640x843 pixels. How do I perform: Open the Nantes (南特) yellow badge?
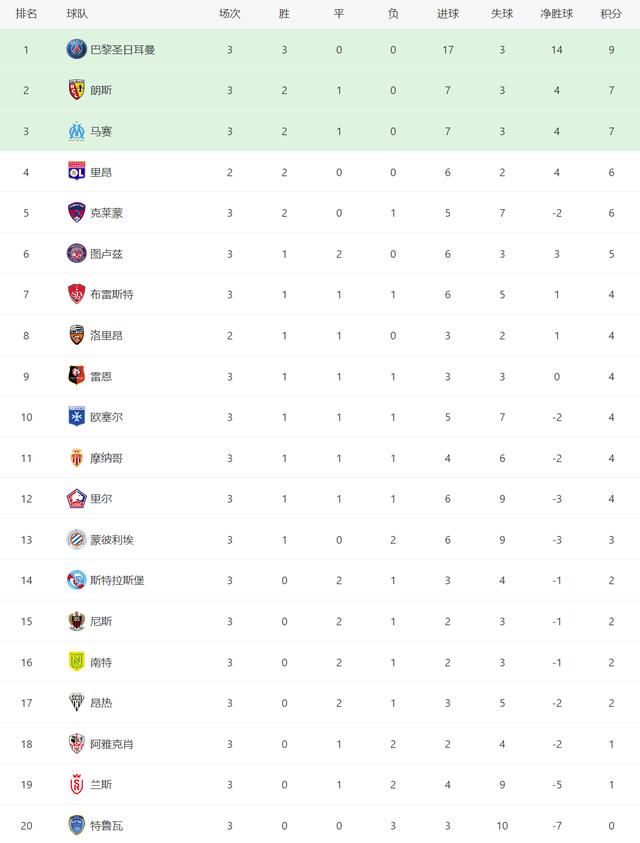tap(76, 662)
